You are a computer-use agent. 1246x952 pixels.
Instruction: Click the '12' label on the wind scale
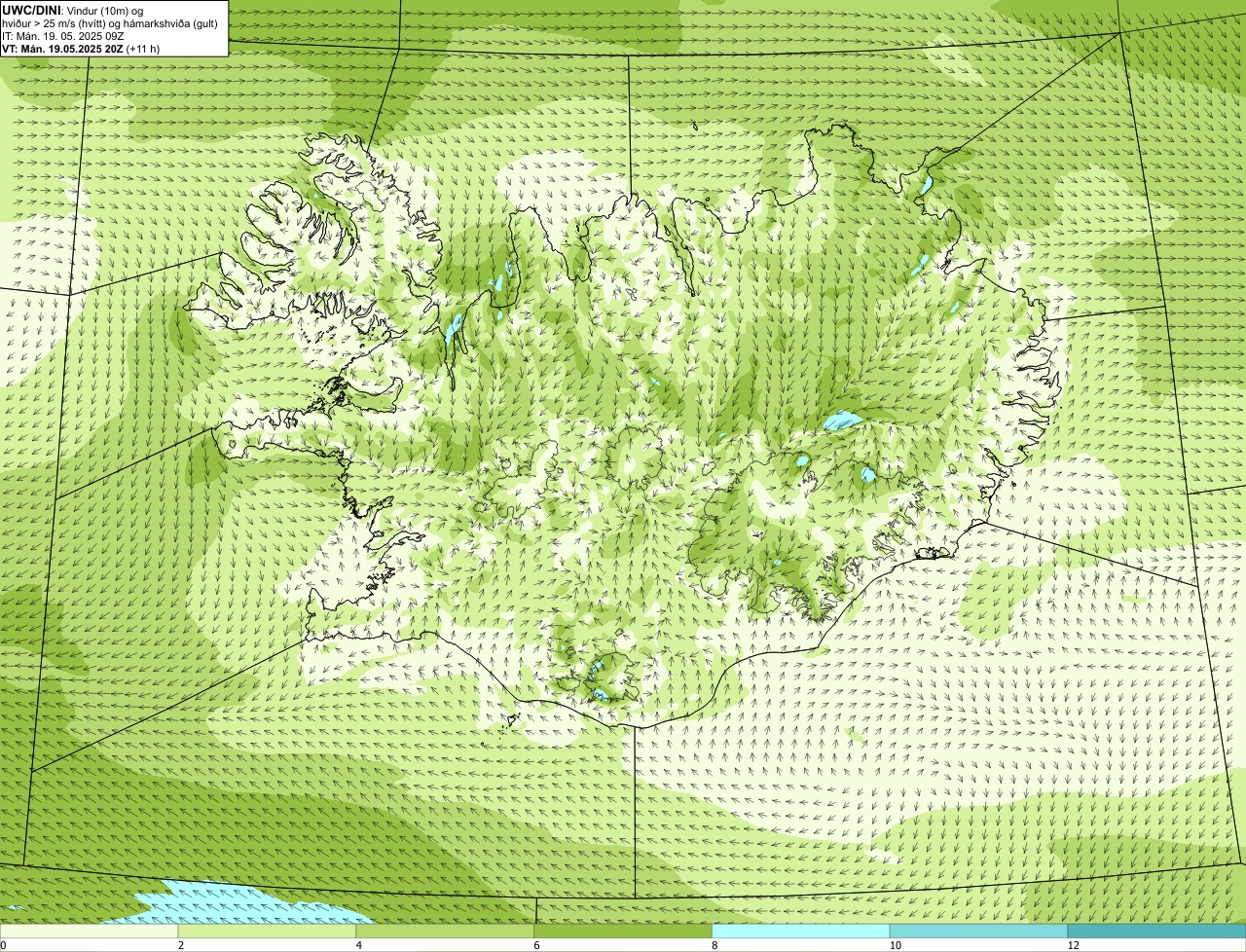pyautogui.click(x=1073, y=945)
